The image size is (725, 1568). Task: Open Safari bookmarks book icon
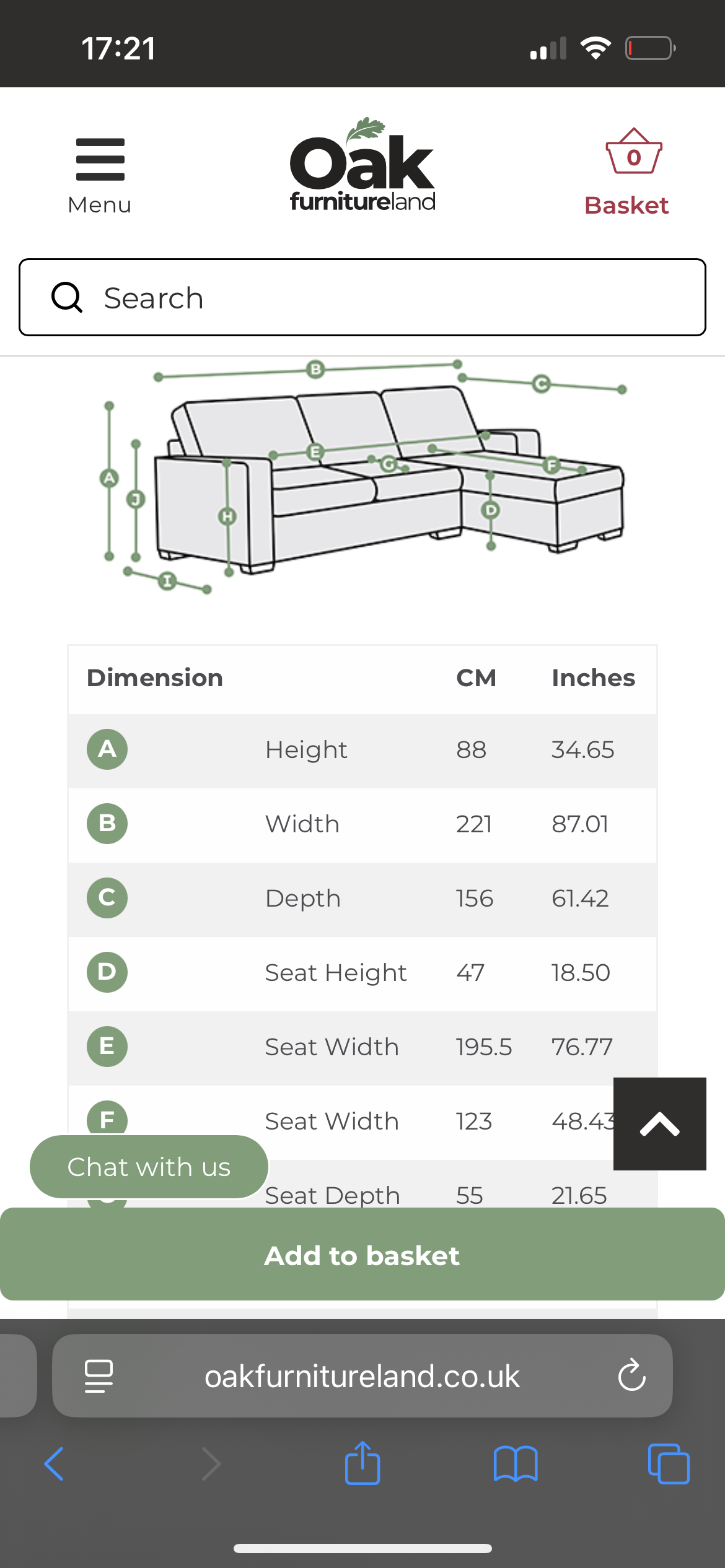(516, 1464)
